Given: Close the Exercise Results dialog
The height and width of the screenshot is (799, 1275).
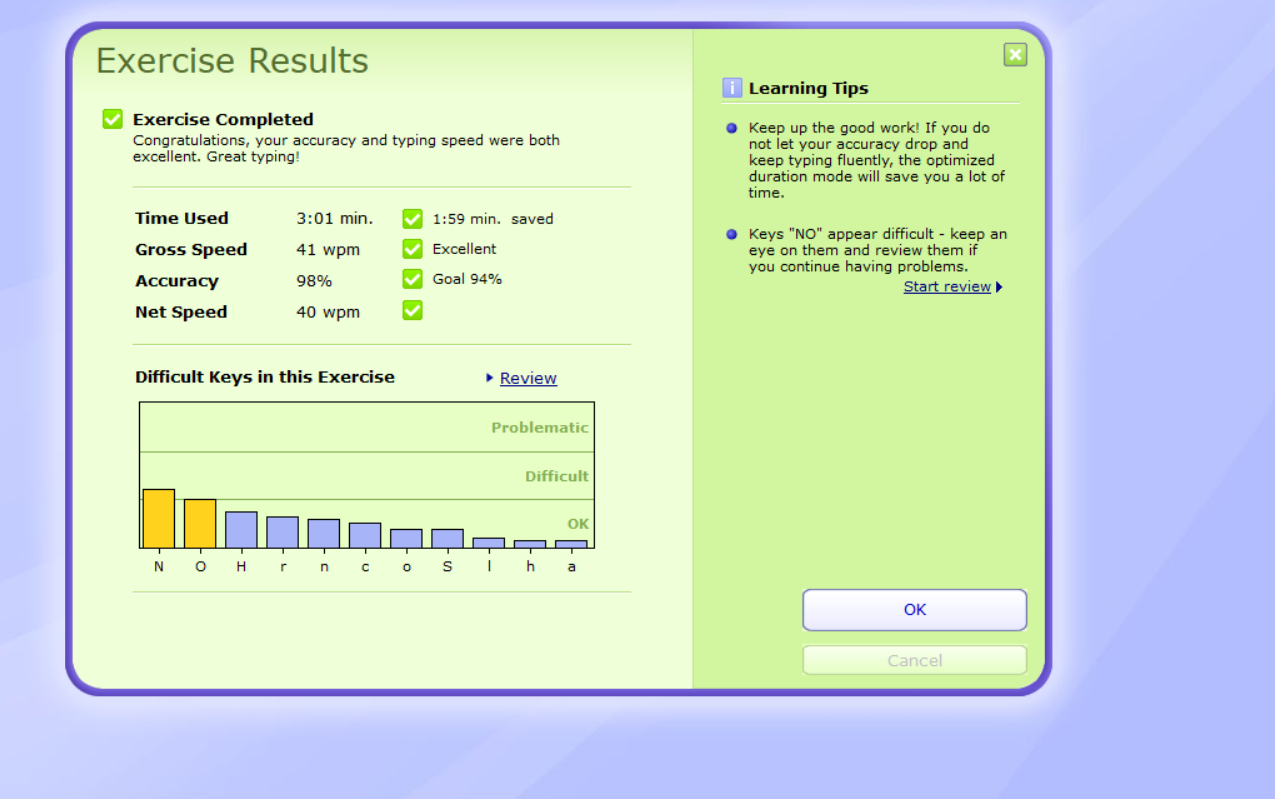Looking at the screenshot, I should 1015,55.
